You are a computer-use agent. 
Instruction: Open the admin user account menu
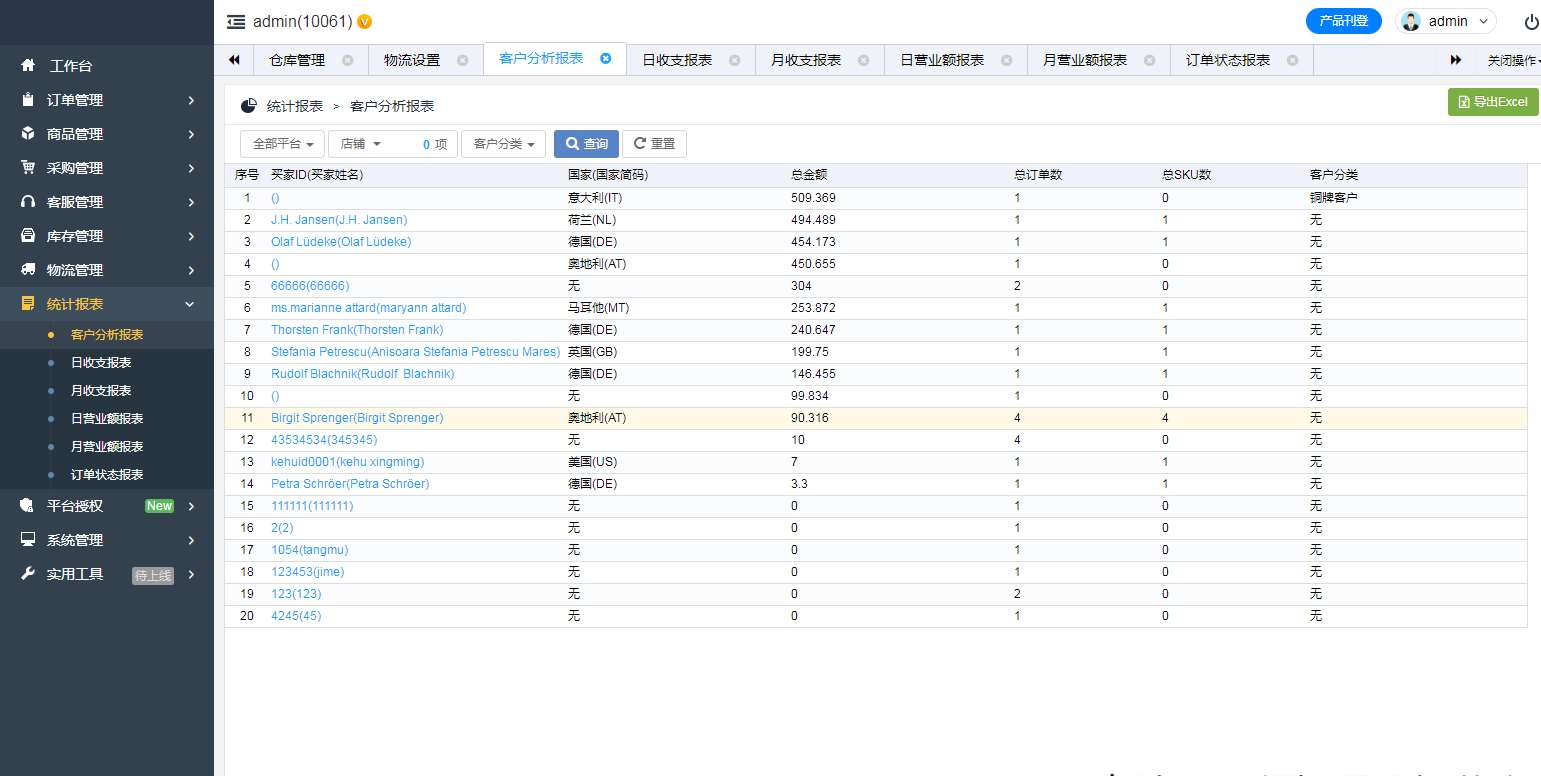pyautogui.click(x=1445, y=21)
